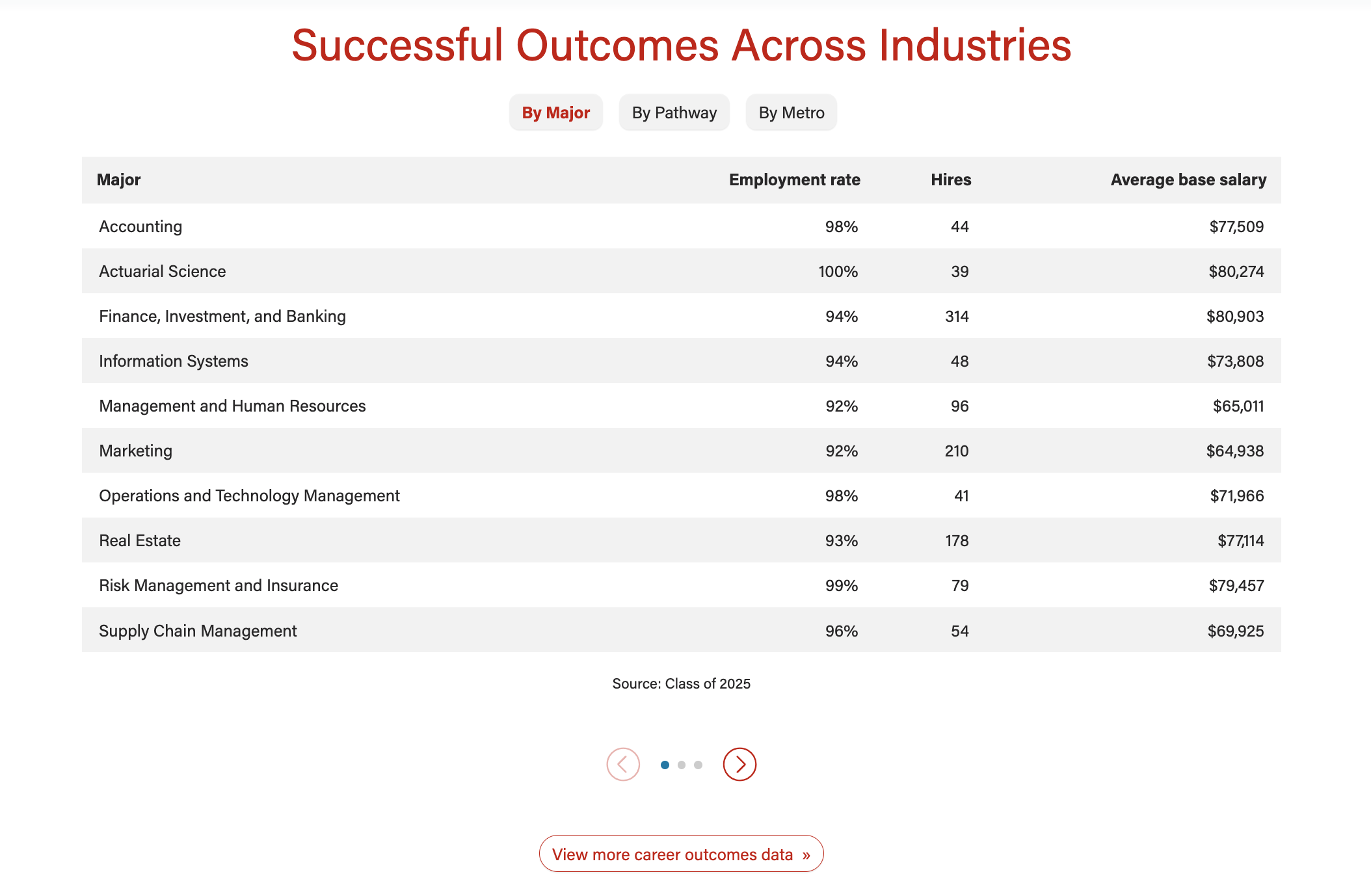1371x896 pixels.
Task: Click the Average base salary header
Action: tap(1188, 179)
